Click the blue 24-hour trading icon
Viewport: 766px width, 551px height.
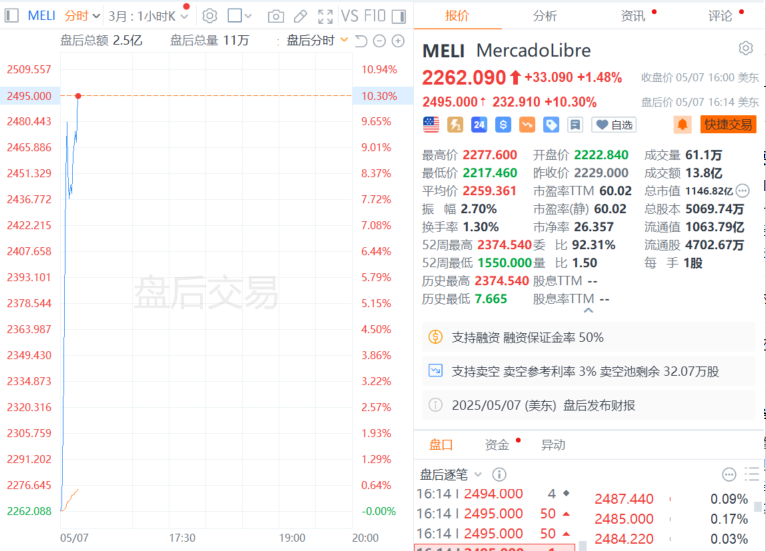tap(479, 125)
